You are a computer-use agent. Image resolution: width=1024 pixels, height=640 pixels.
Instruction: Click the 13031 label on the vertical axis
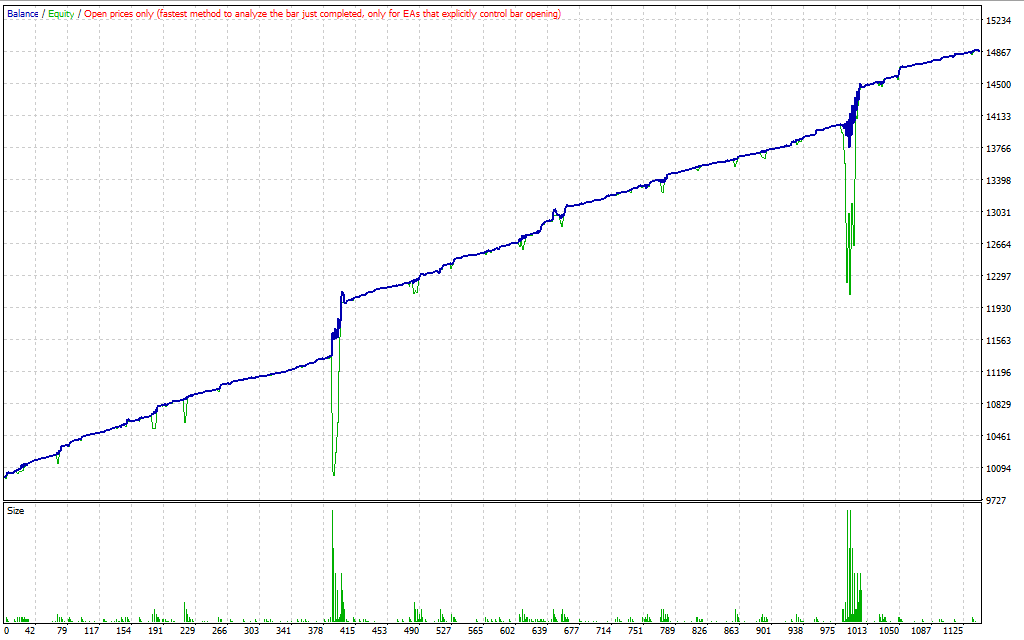(999, 213)
